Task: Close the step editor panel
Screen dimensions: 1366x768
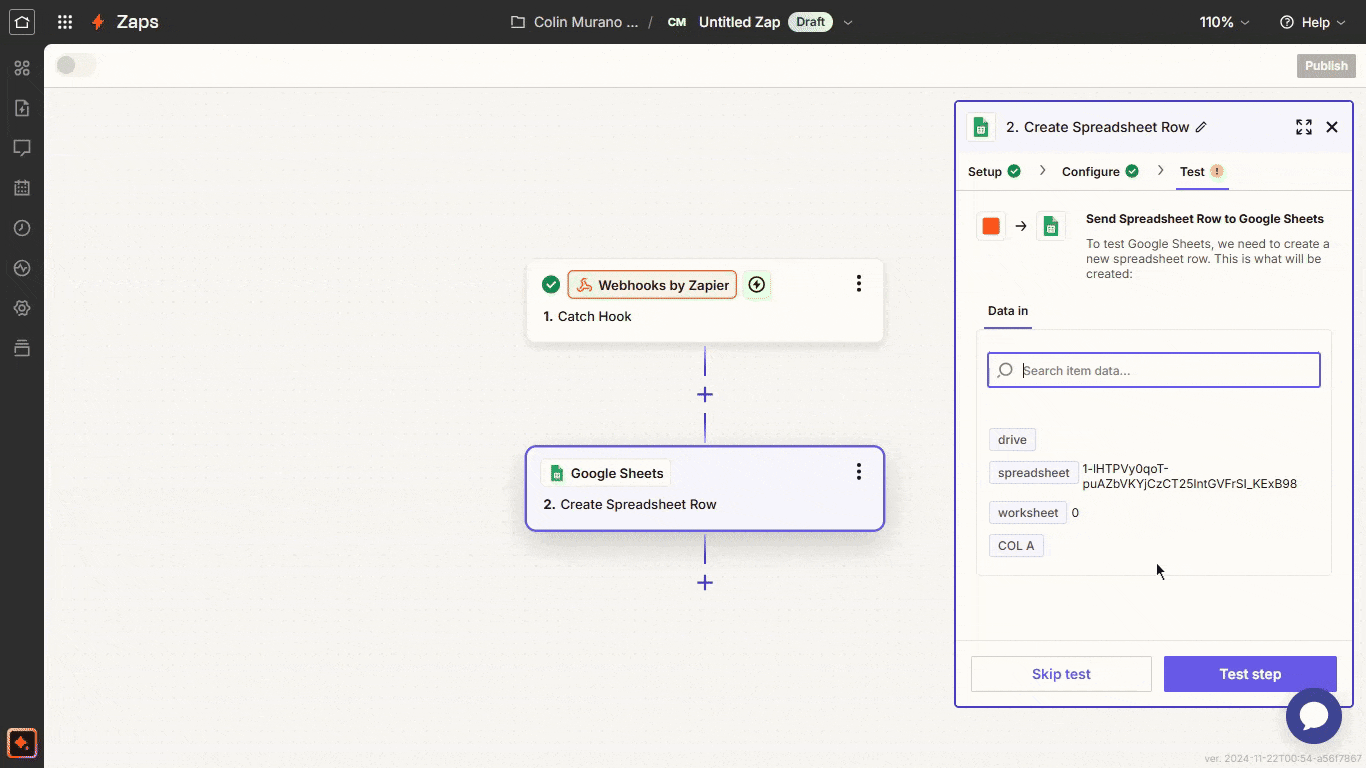Action: coord(1332,127)
